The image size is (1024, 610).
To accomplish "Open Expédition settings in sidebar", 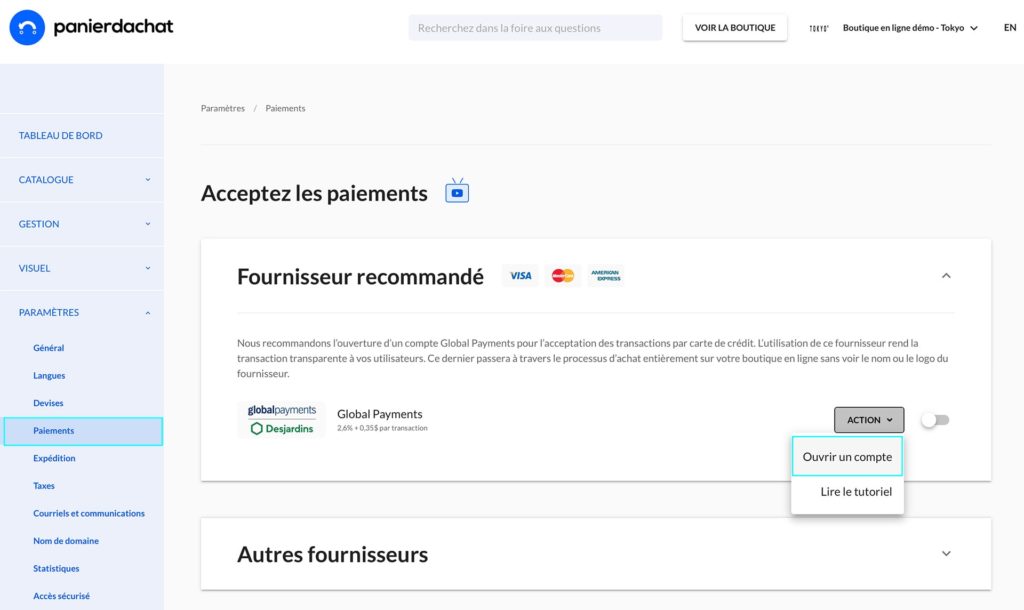I will click(x=54, y=458).
